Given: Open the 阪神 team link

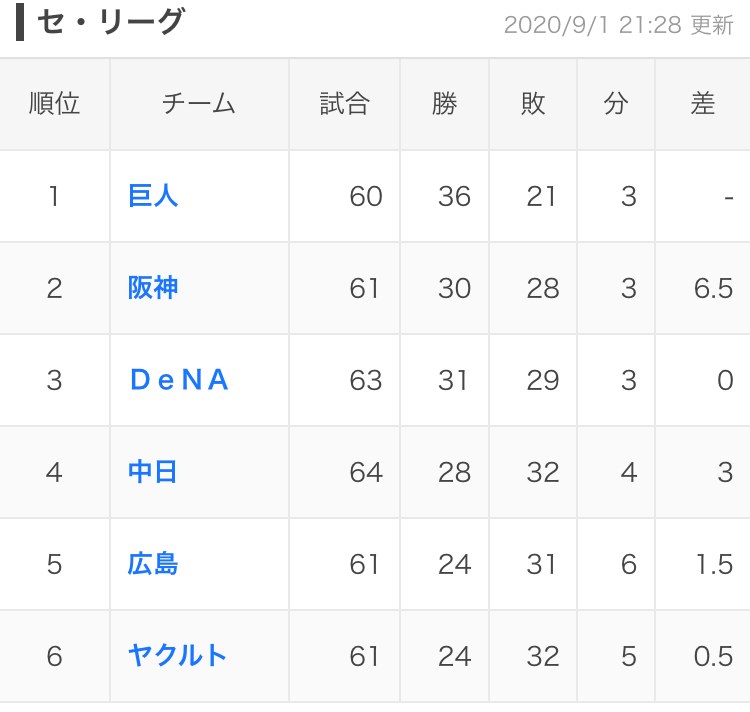Looking at the screenshot, I should (153, 288).
